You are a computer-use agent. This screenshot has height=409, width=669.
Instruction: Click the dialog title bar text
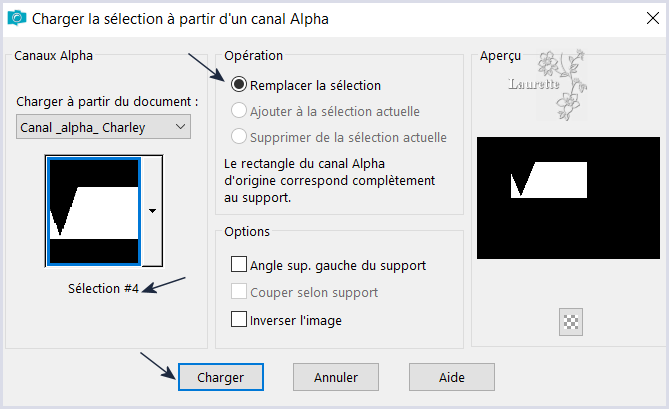coord(180,19)
